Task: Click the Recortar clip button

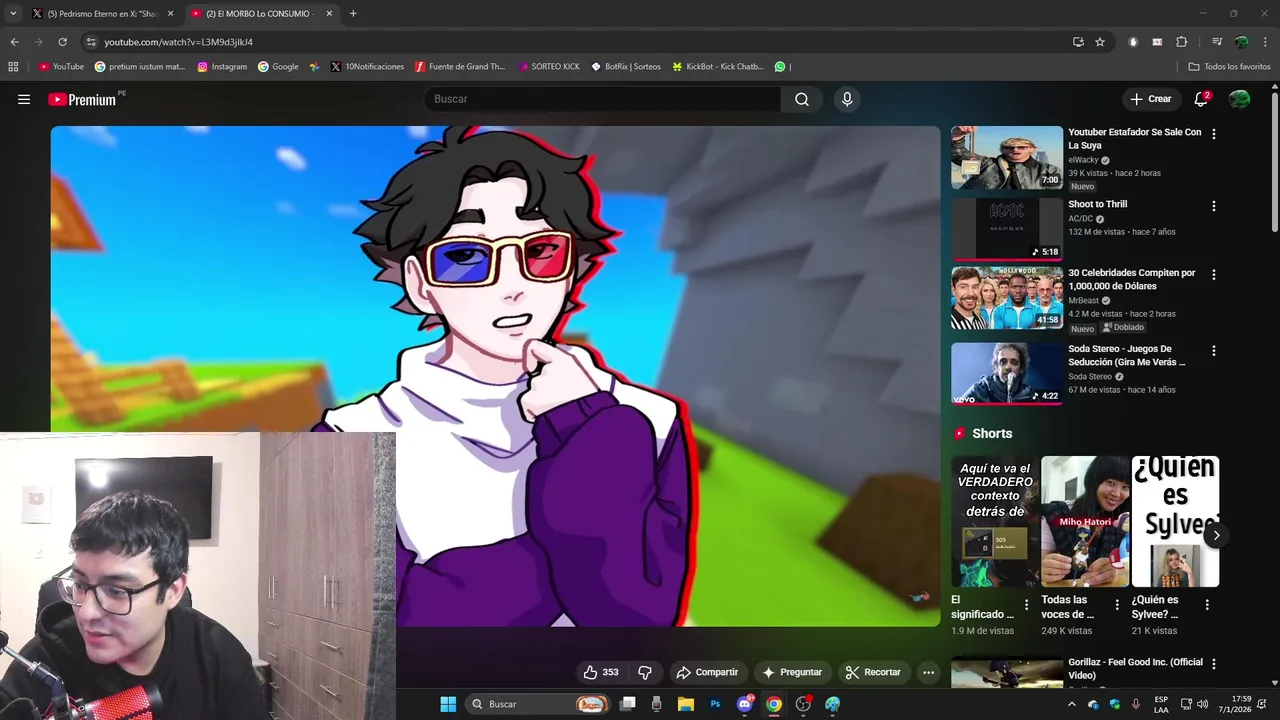Action: click(873, 672)
